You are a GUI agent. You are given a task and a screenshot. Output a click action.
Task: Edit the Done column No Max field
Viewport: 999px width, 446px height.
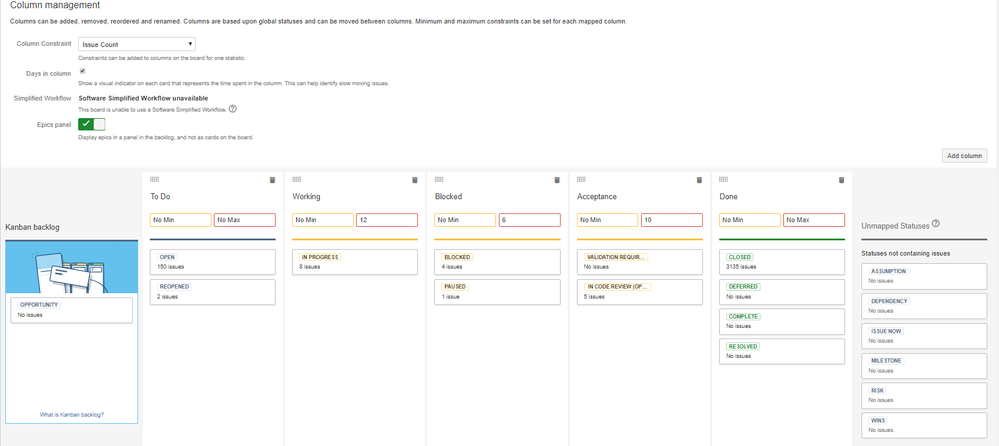(814, 220)
